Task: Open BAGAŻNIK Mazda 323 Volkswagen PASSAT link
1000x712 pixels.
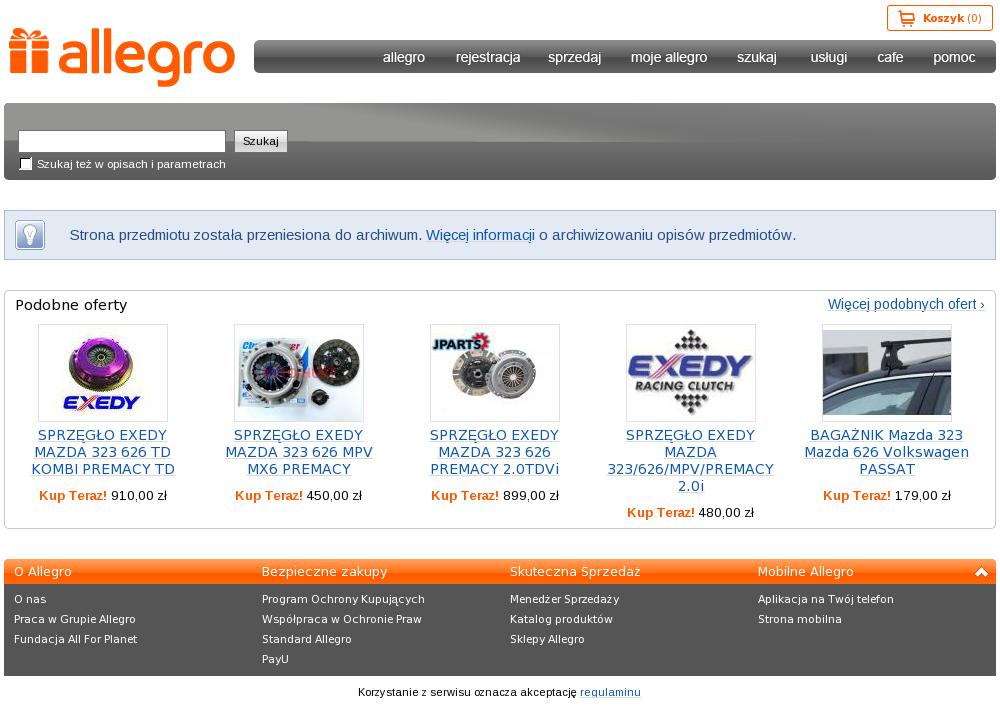Action: point(886,452)
